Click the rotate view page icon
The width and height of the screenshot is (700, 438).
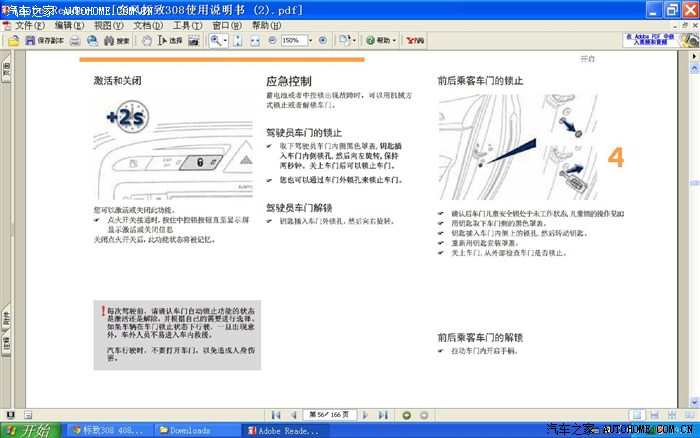tap(345, 40)
